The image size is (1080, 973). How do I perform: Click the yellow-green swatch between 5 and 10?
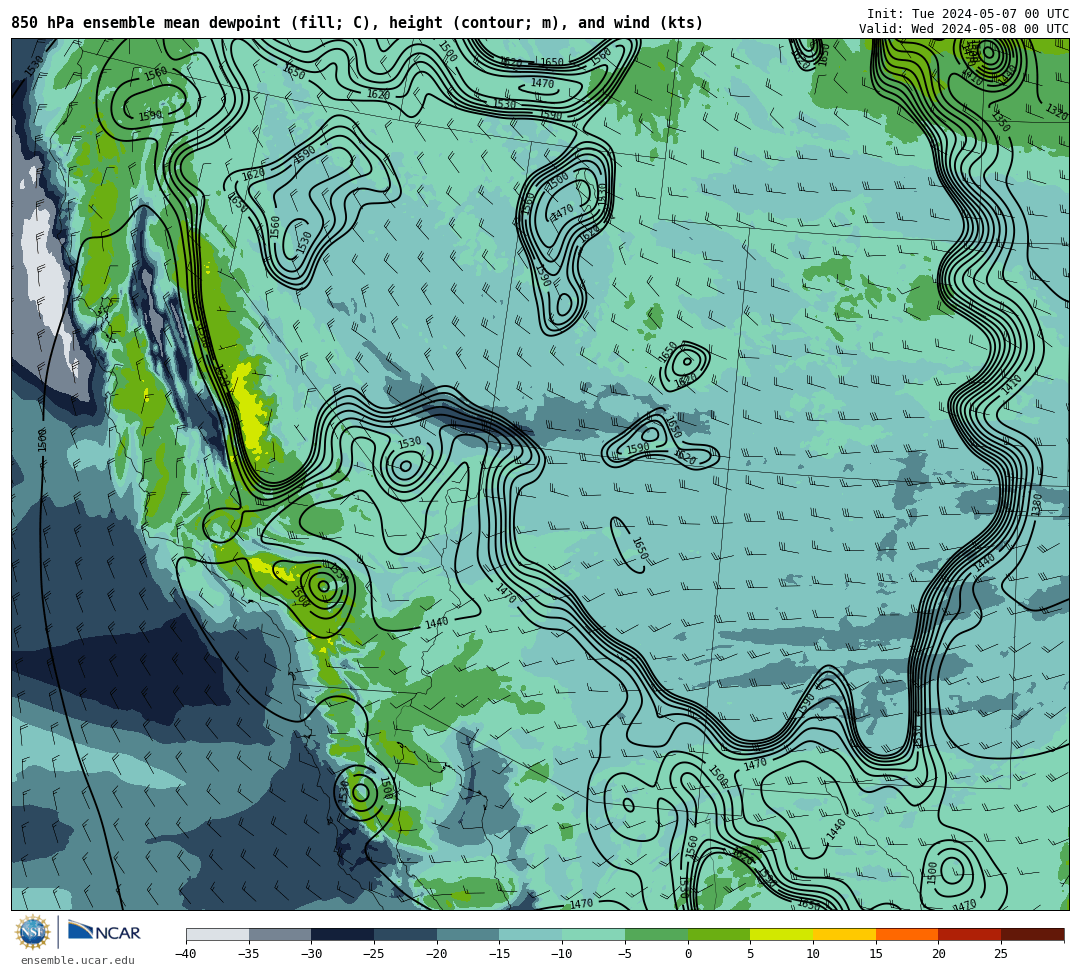pyautogui.click(x=782, y=934)
